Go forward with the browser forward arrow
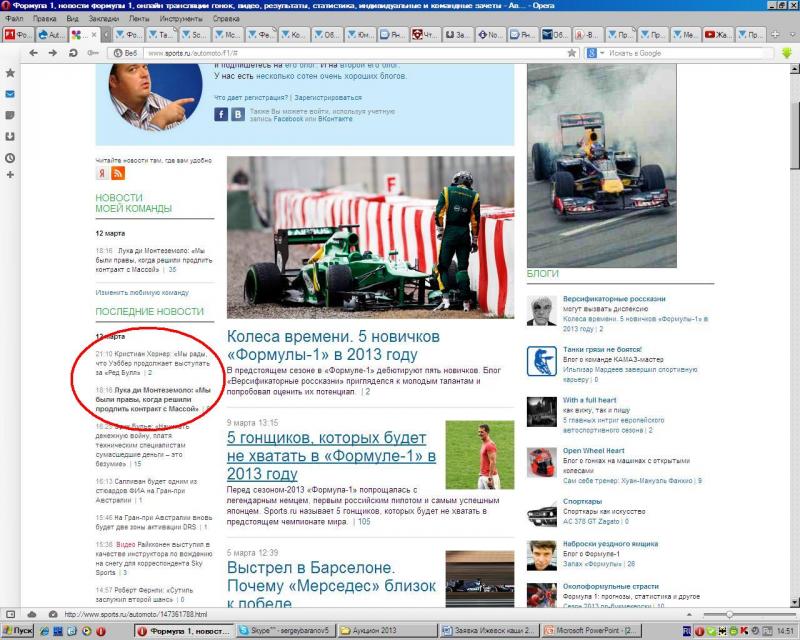The image size is (800, 640). coord(53,53)
